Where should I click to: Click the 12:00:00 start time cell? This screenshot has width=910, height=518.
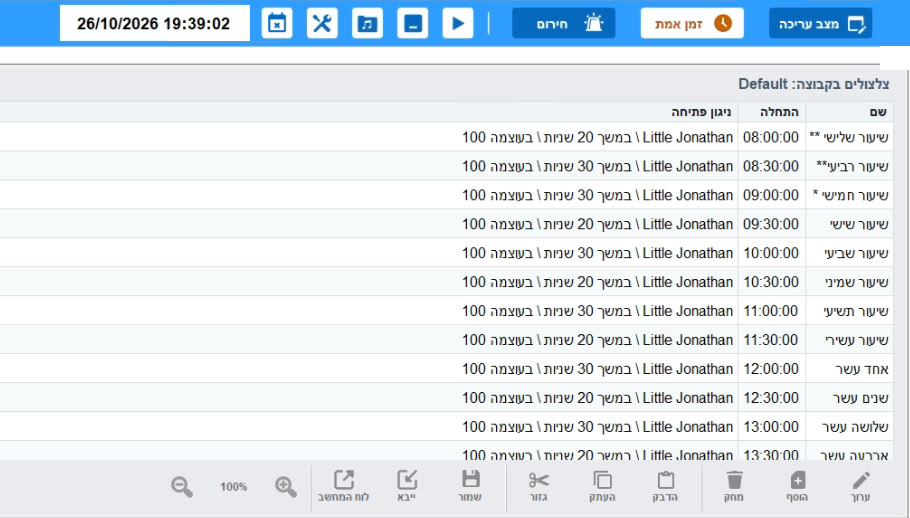pyautogui.click(x=771, y=370)
